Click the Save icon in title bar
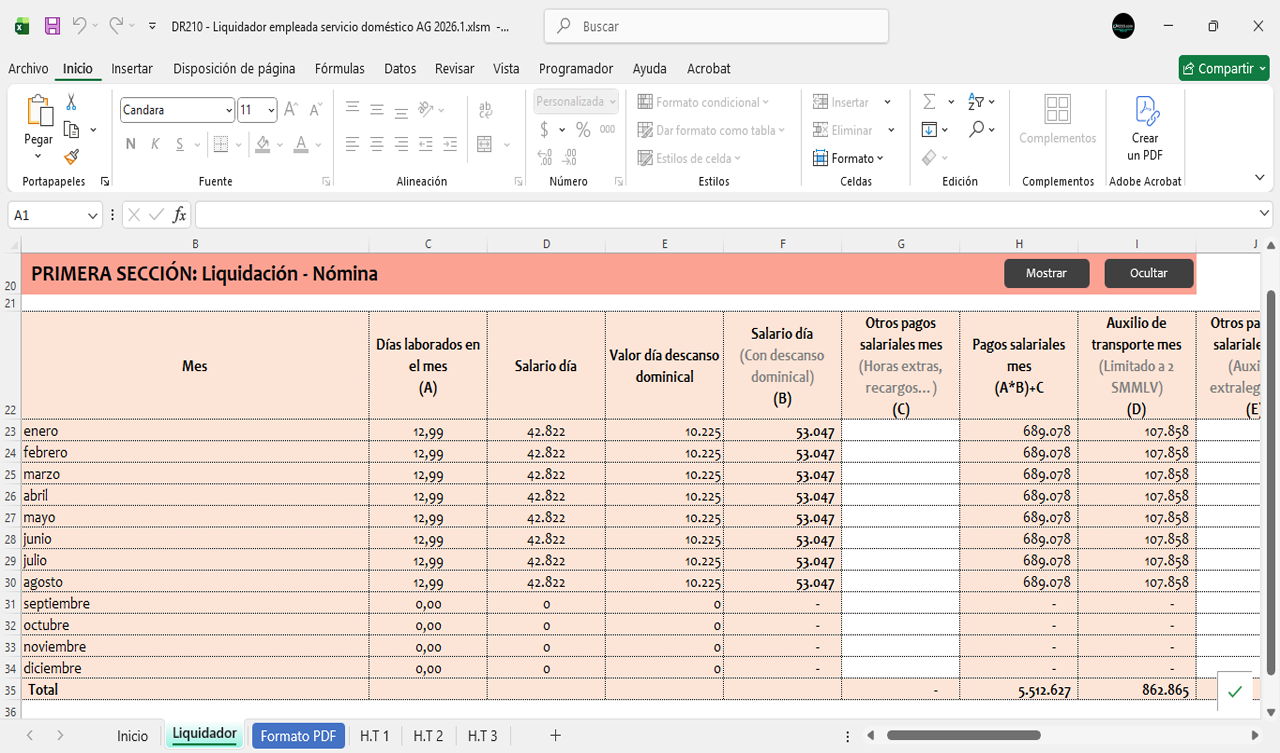 [x=53, y=27]
